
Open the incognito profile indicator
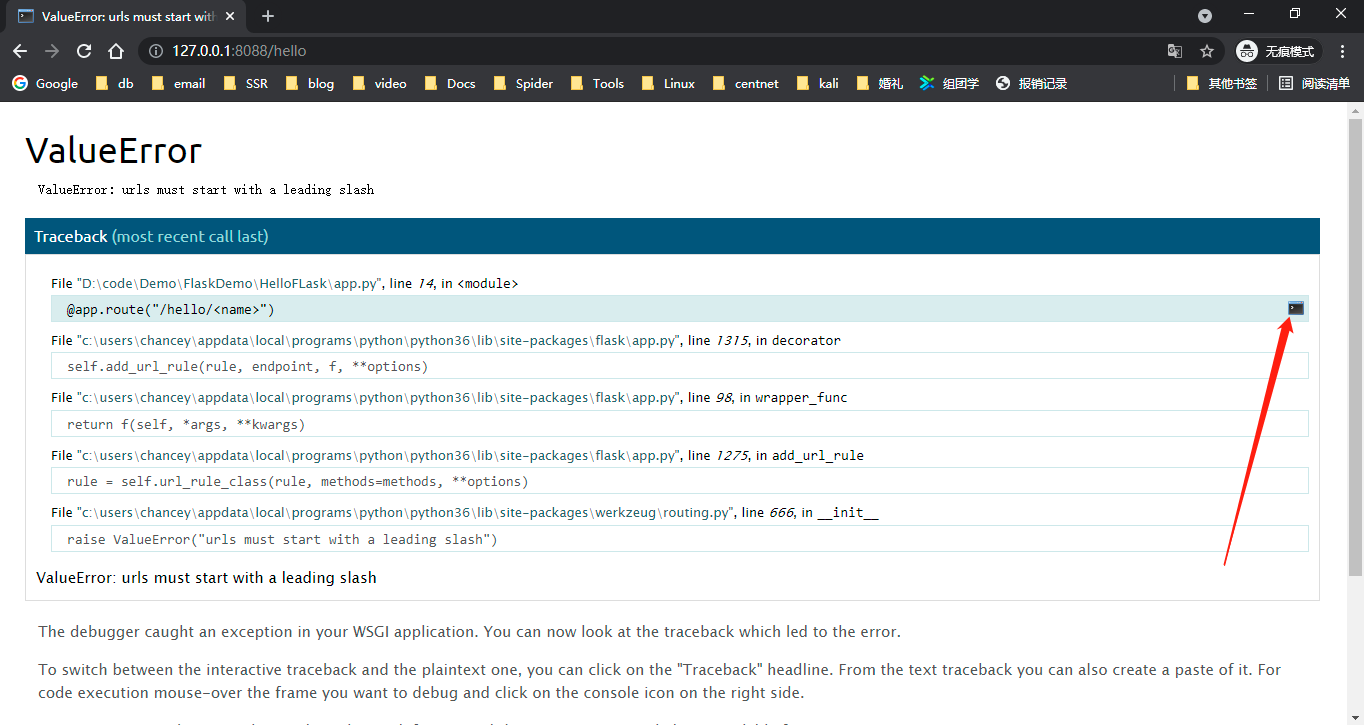pyautogui.click(x=1279, y=51)
